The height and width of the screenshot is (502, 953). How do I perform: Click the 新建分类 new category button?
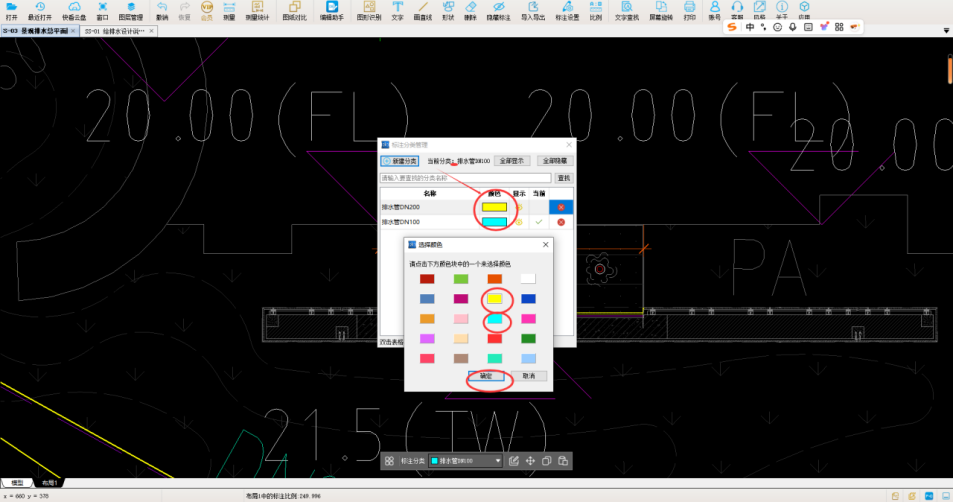point(399,160)
